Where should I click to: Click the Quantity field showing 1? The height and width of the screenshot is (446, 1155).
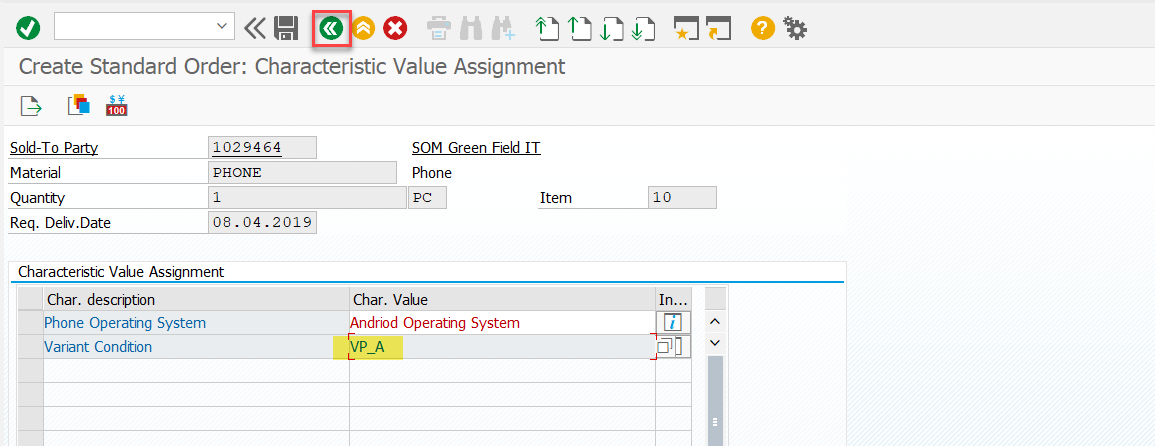pos(307,198)
